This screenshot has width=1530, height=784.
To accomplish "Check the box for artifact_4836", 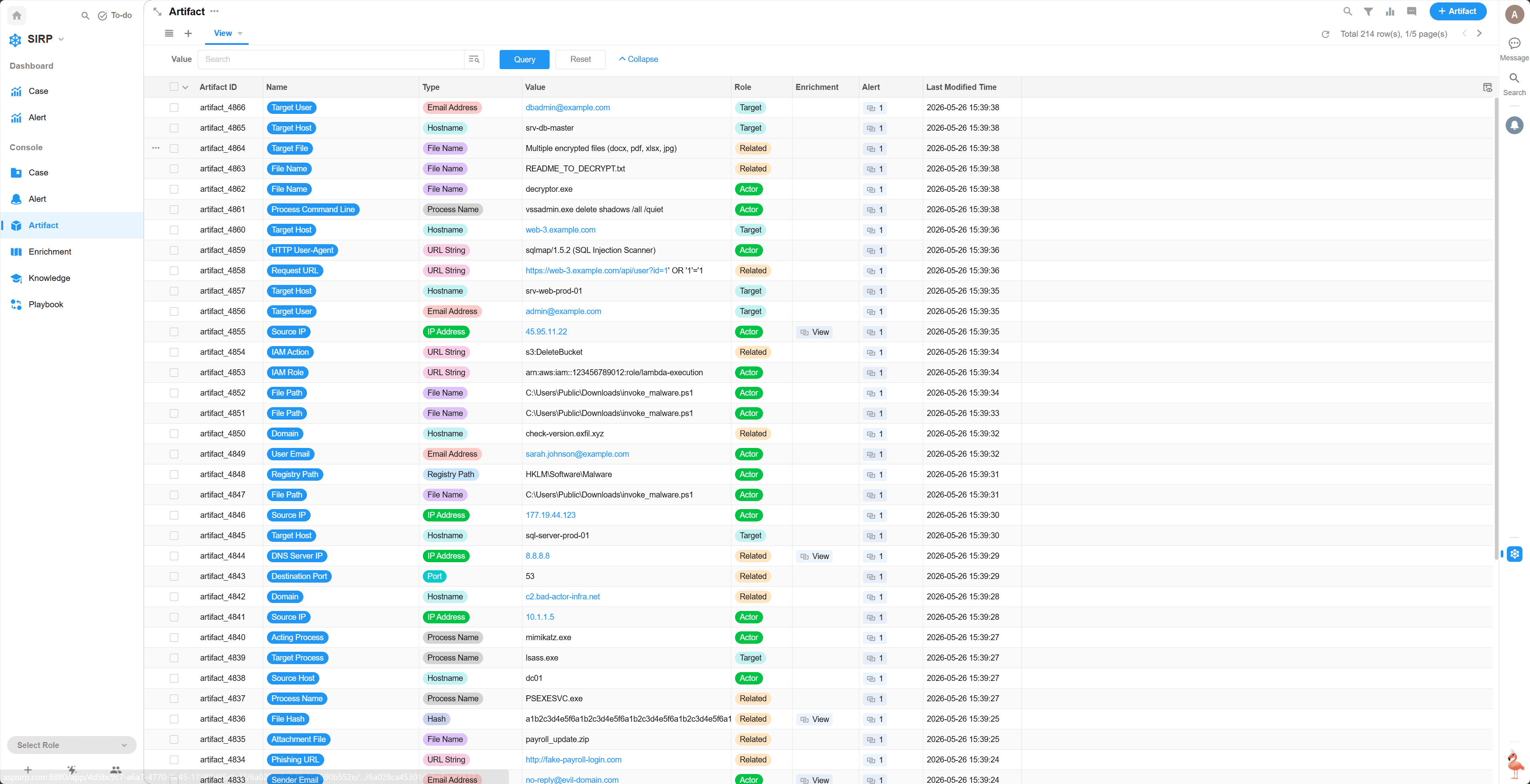I will [174, 718].
